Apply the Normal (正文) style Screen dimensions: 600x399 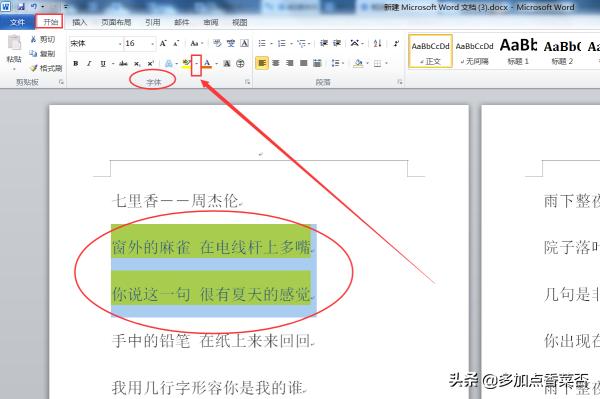click(x=430, y=51)
